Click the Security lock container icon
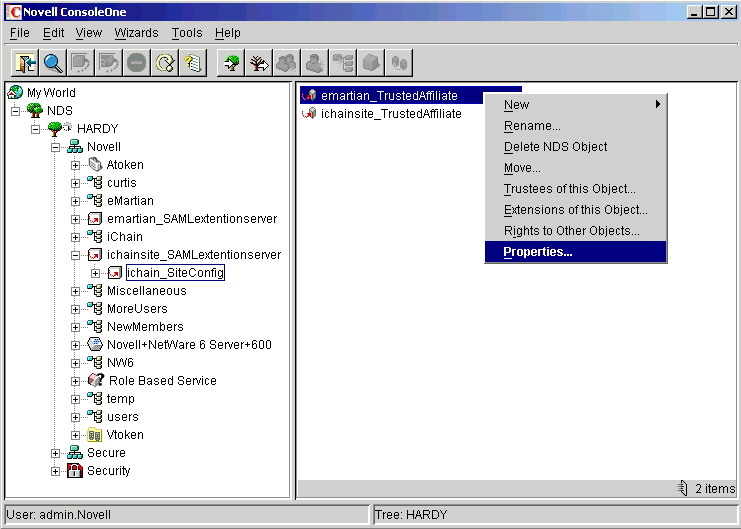This screenshot has width=741, height=529. [75, 470]
